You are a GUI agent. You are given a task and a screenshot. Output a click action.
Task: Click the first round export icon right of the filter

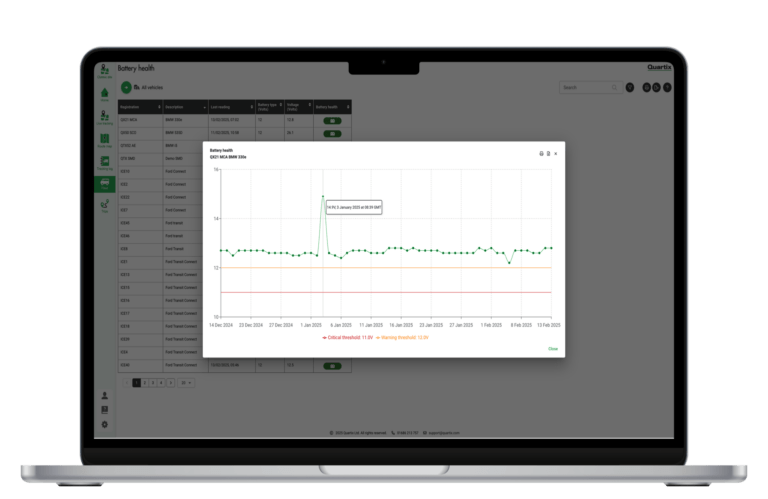647,87
